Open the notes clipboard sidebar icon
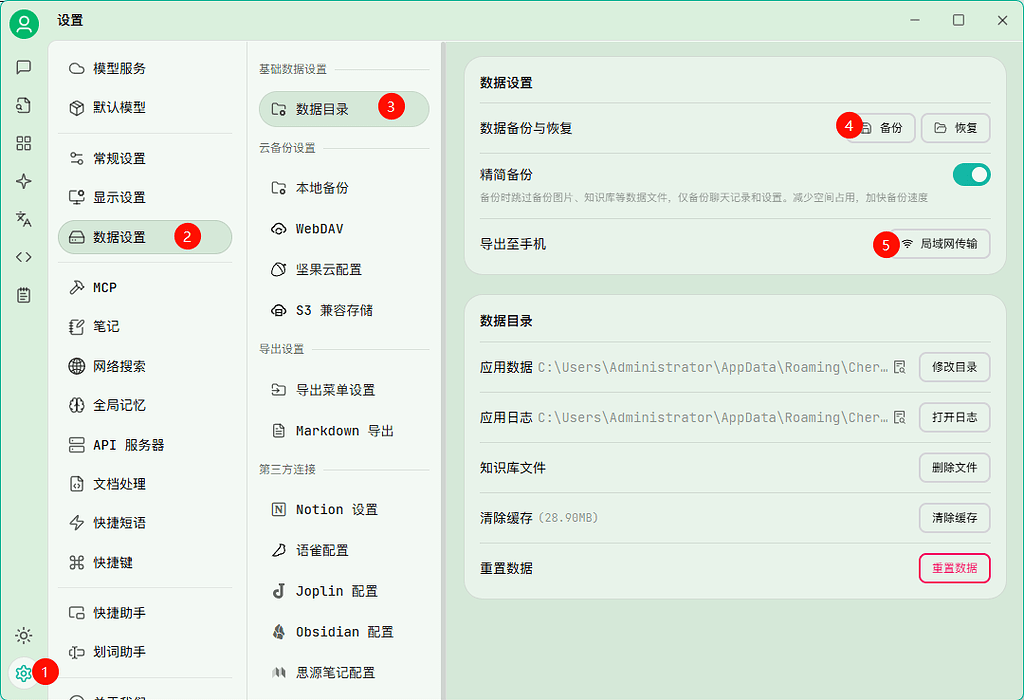This screenshot has height=700, width=1024. (x=24, y=295)
